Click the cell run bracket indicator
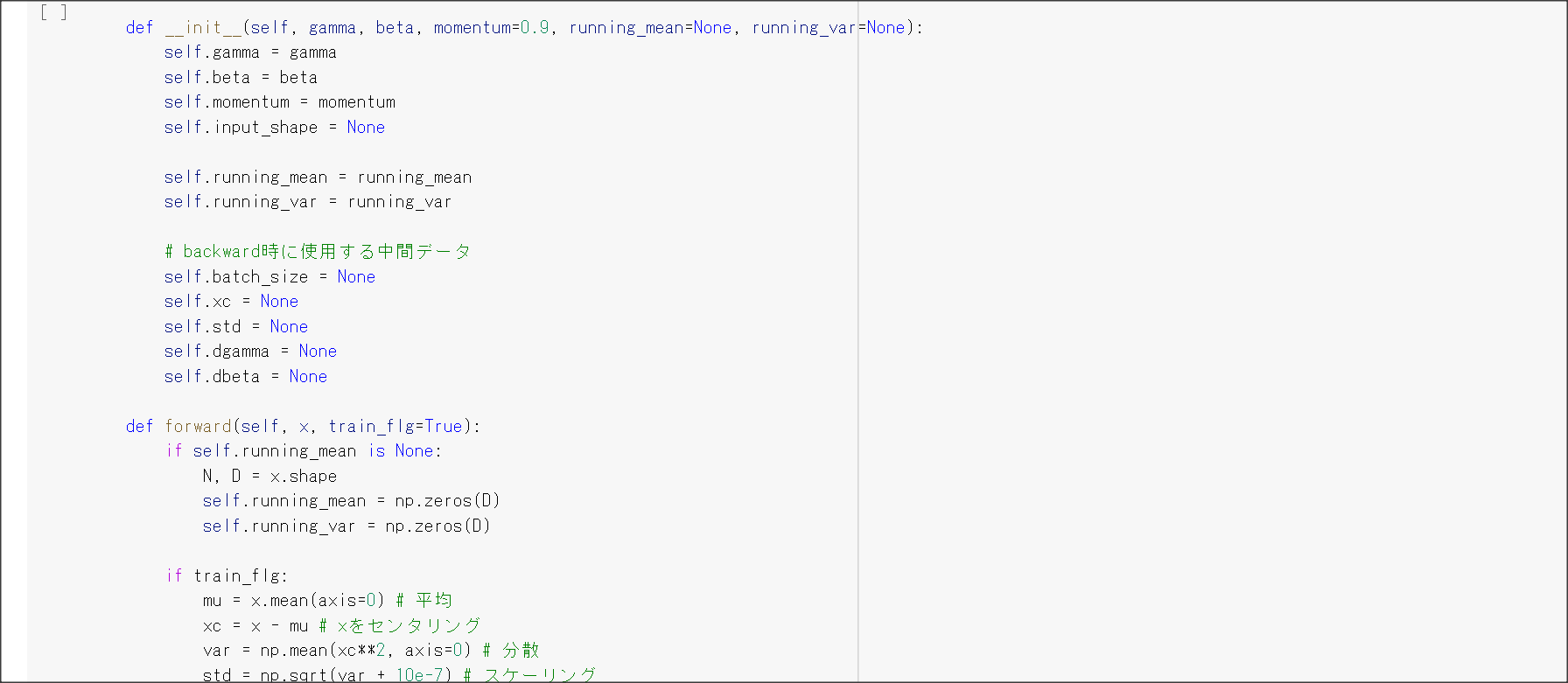The image size is (1568, 683). 53,12
